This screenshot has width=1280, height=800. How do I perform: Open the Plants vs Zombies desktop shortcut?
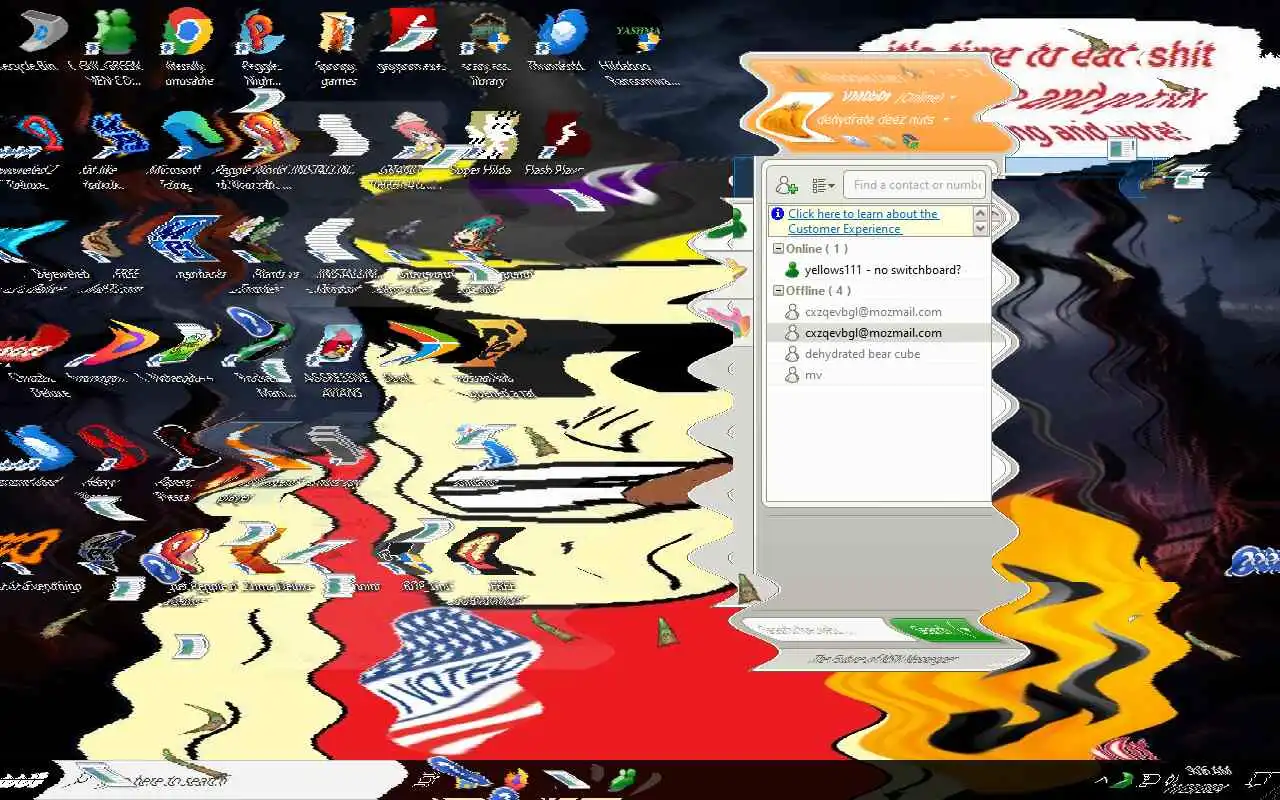click(263, 252)
